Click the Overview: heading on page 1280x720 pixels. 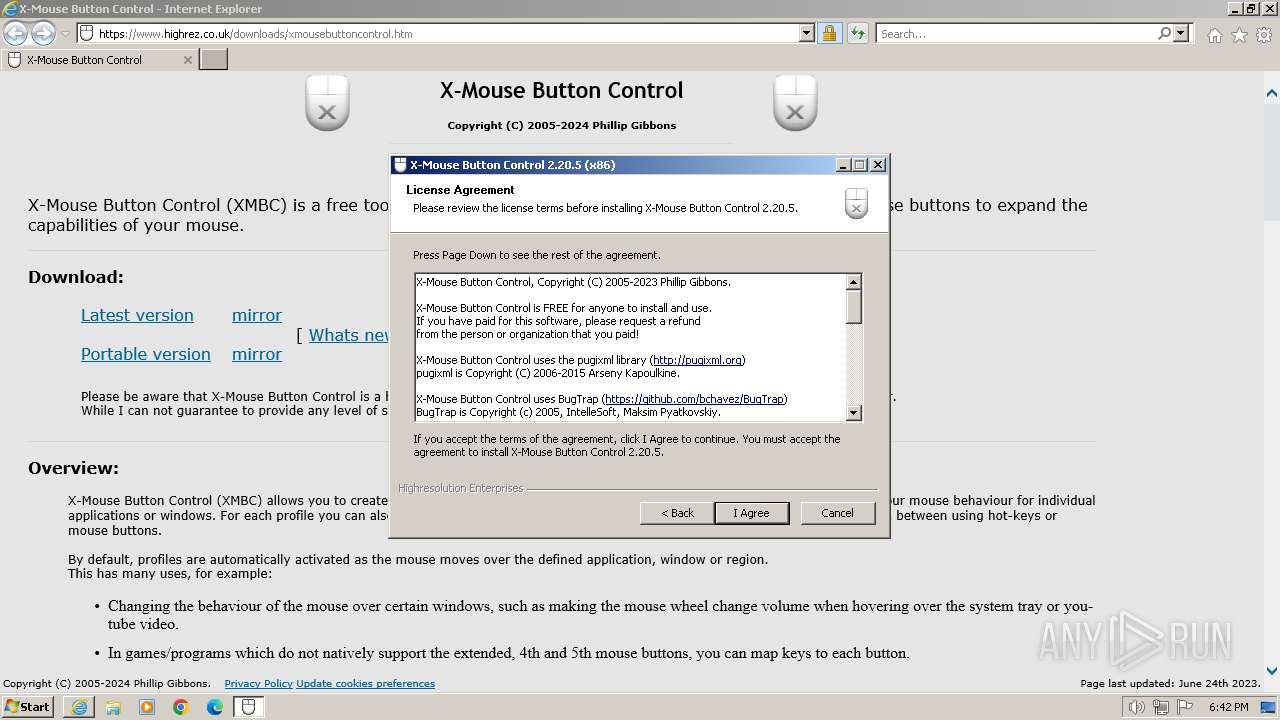[x=73, y=468]
